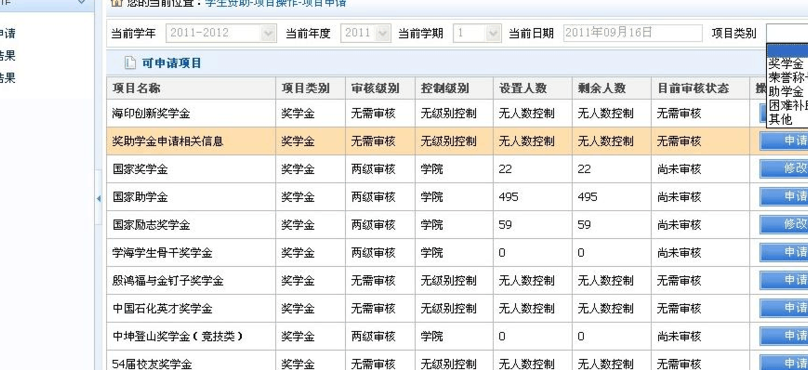
Task: Click the 设置人数 column header
Action: [533, 88]
